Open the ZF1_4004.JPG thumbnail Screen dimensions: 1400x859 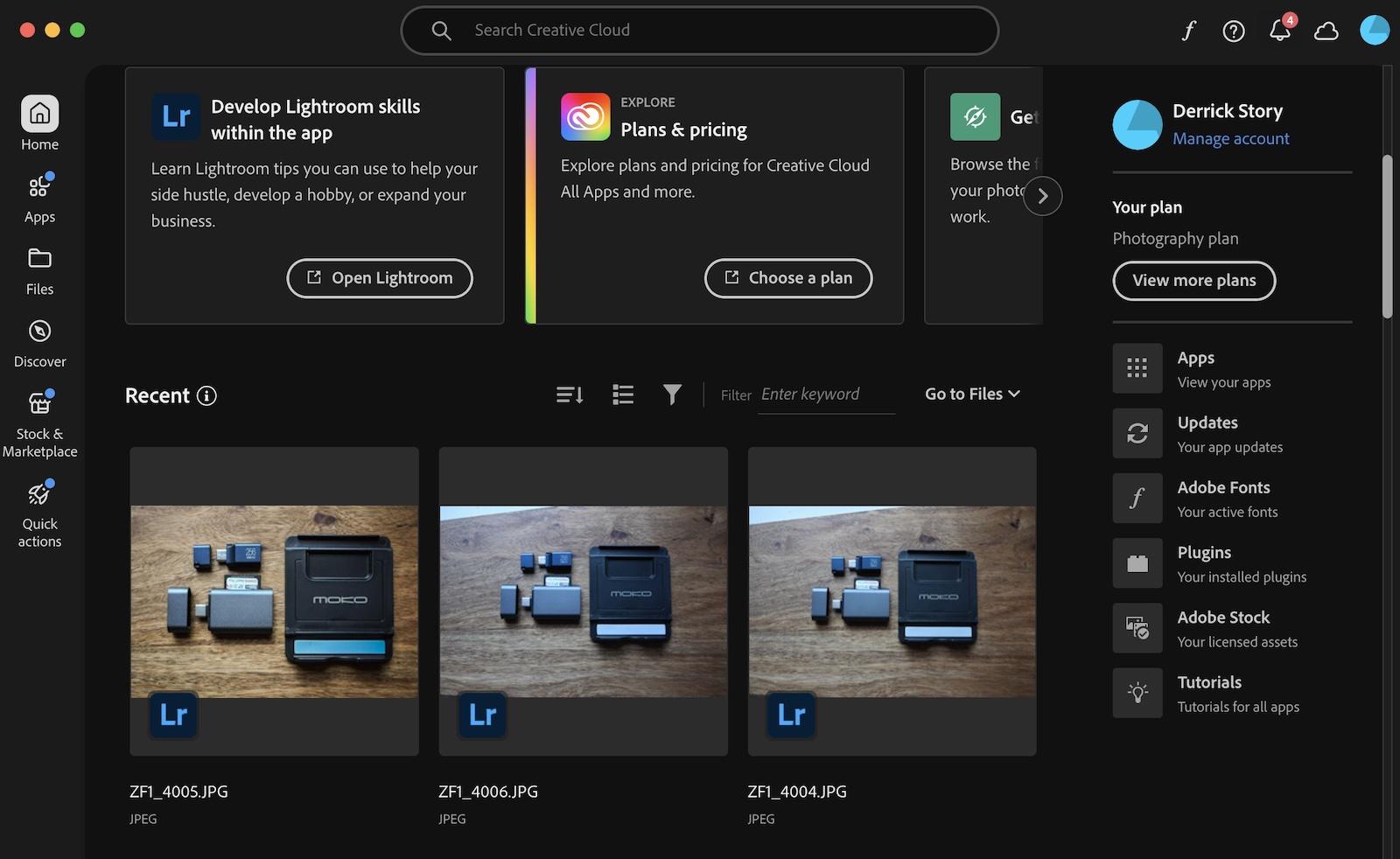(892, 601)
